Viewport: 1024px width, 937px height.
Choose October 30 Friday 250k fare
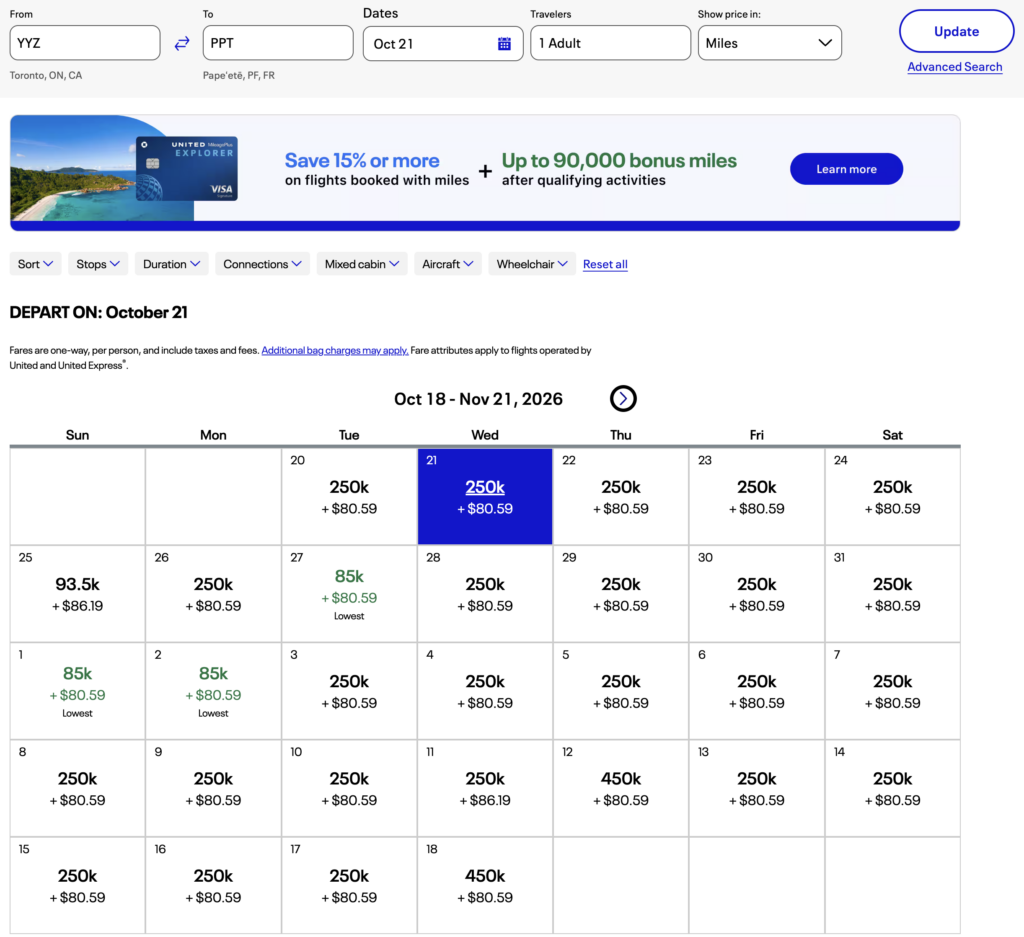click(x=757, y=594)
